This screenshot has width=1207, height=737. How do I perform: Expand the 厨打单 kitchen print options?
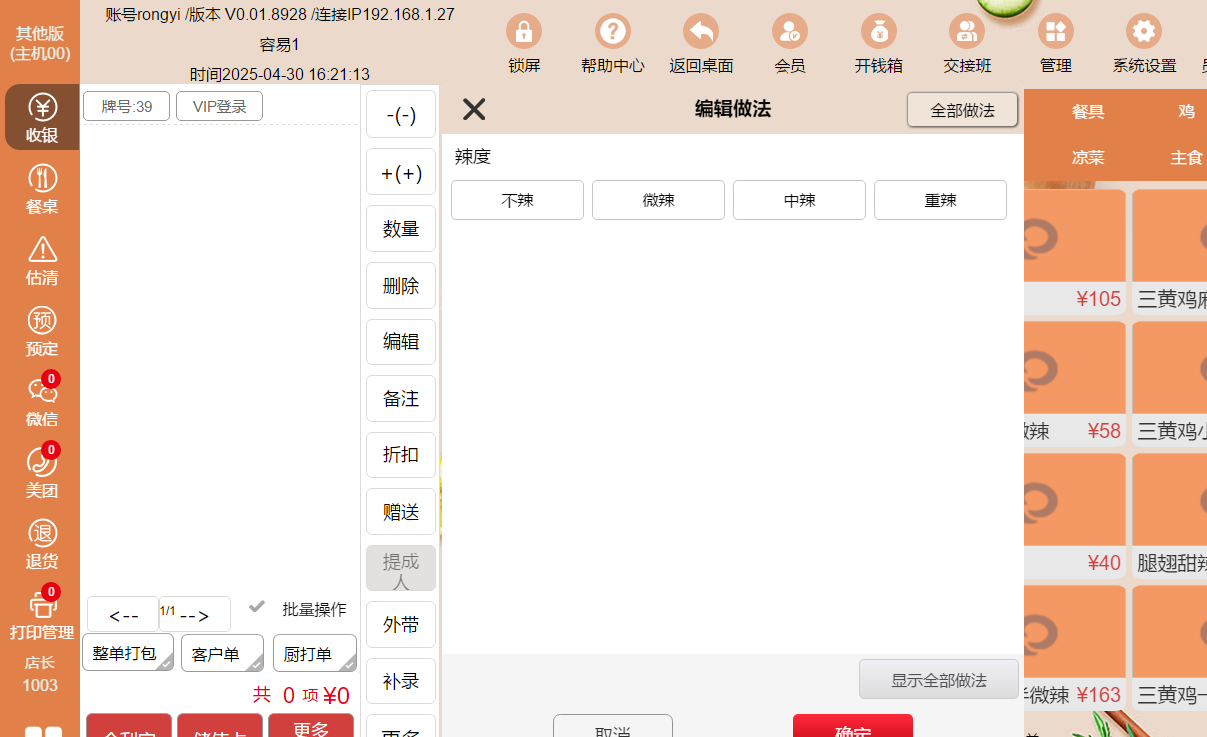(x=314, y=653)
